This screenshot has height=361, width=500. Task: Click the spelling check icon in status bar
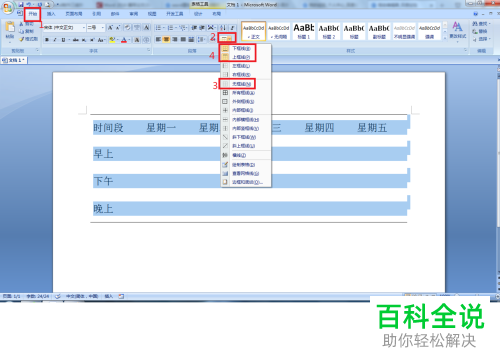tap(58, 296)
